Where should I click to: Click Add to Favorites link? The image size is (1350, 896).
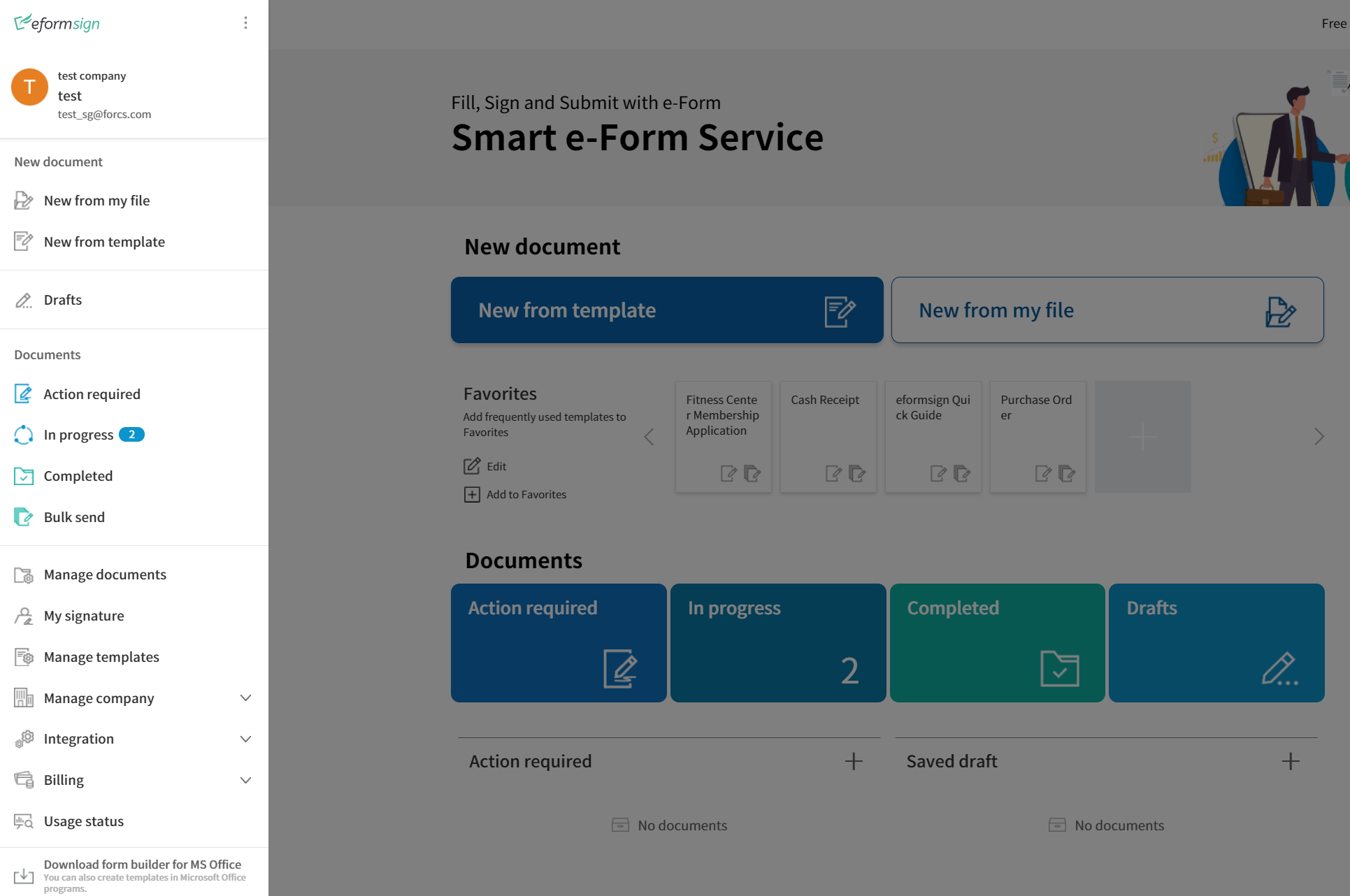[515, 495]
